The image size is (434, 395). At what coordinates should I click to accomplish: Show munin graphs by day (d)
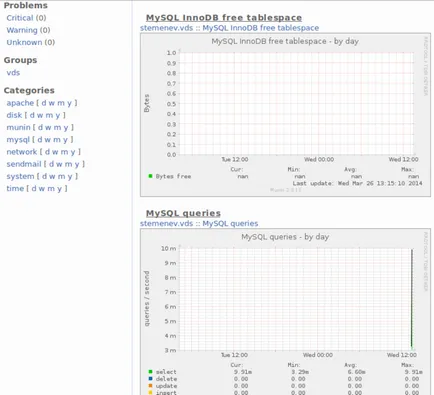click(x=40, y=127)
